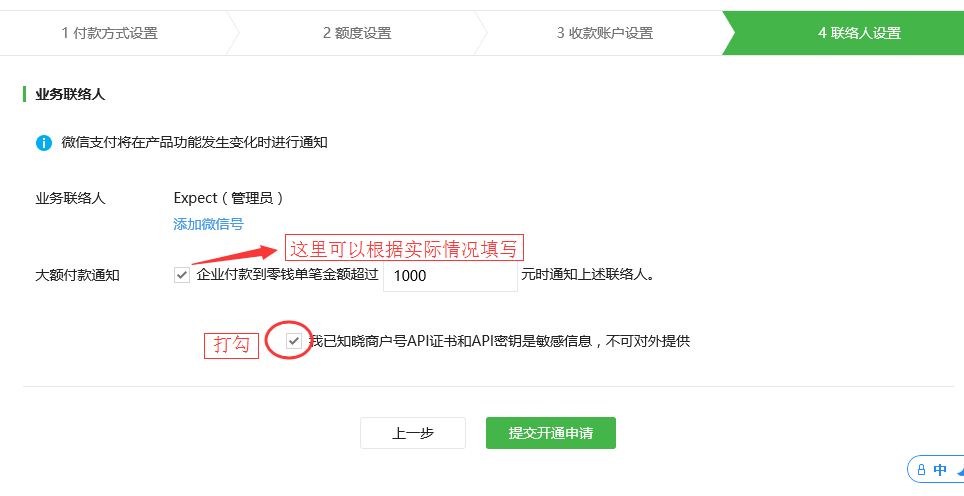Click the red 打勾 annotation label
The width and height of the screenshot is (964, 496).
231,345
